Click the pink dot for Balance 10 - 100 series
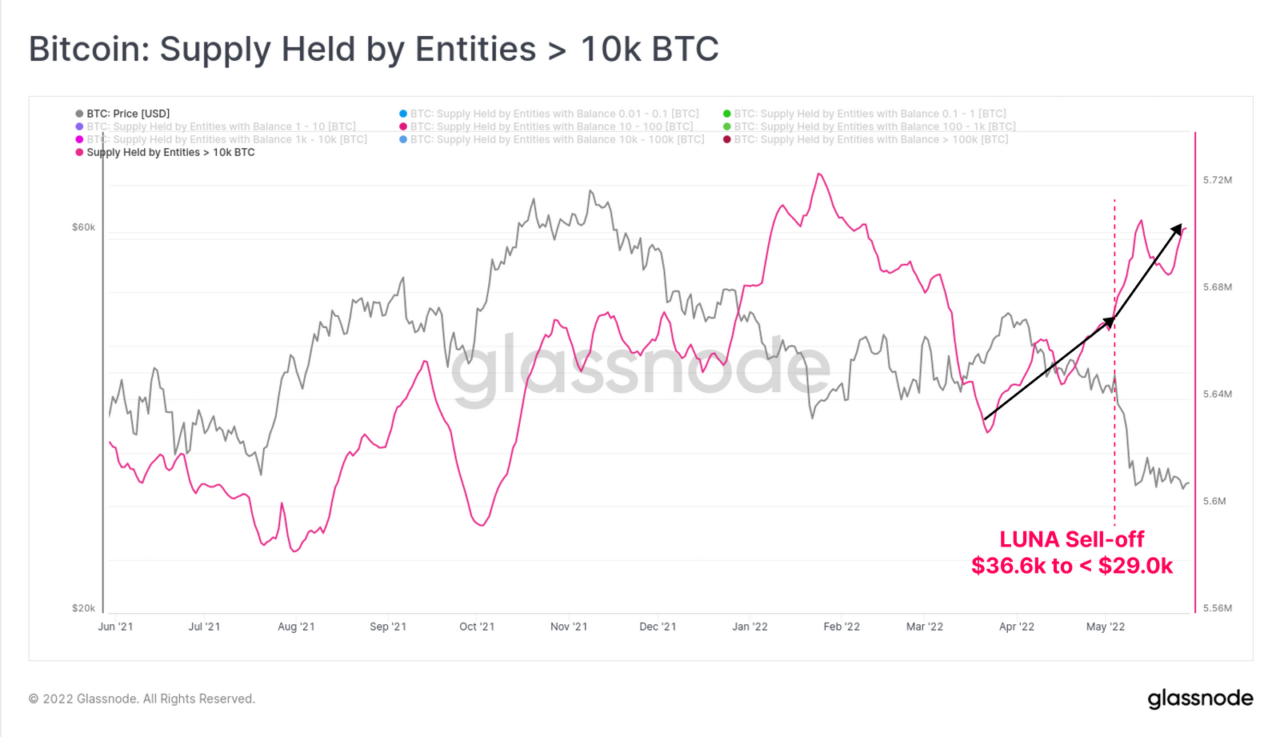 [402, 127]
